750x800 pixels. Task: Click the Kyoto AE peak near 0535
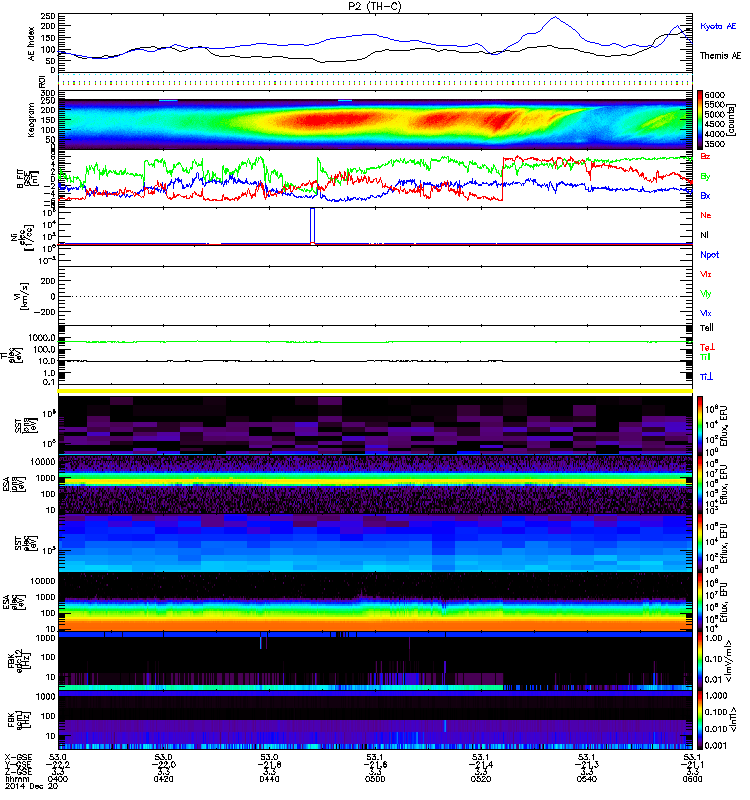click(555, 18)
